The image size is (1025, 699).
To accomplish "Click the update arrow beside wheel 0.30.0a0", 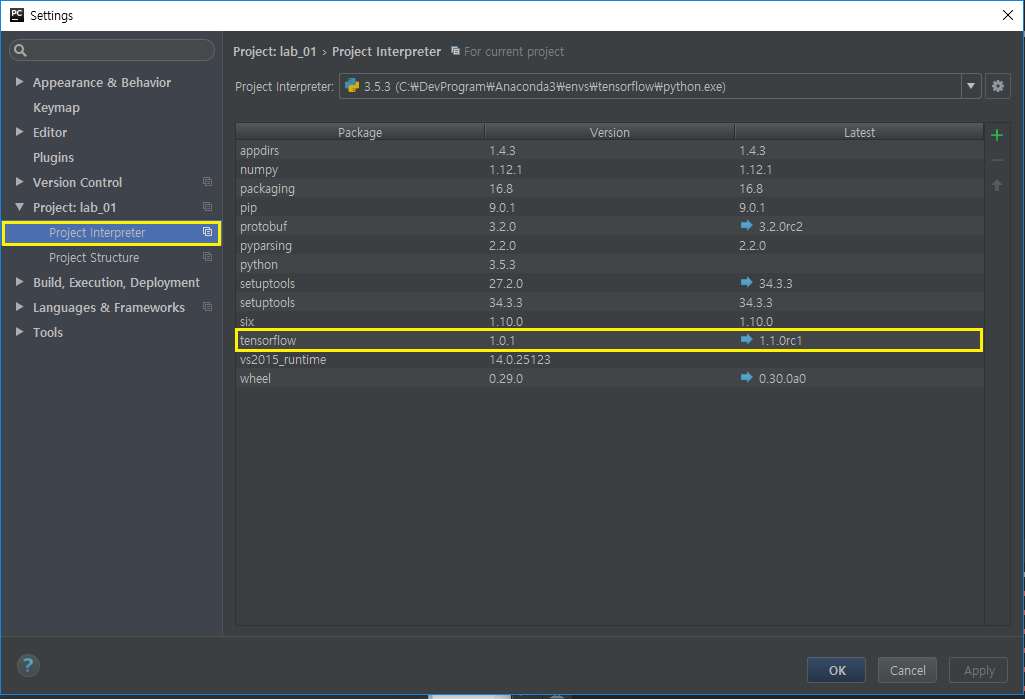I will click(x=746, y=377).
